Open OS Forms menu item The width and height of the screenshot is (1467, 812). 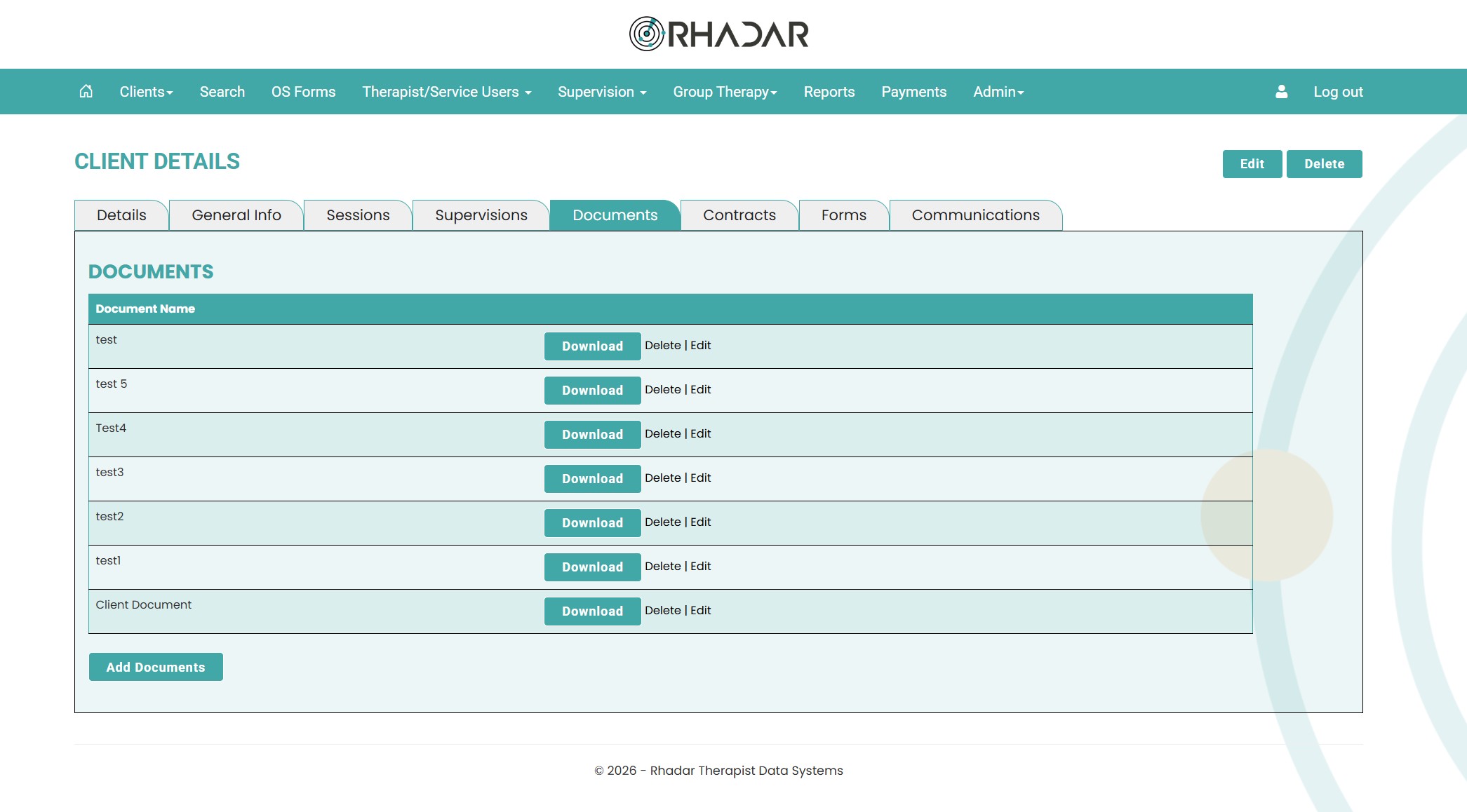pyautogui.click(x=304, y=92)
